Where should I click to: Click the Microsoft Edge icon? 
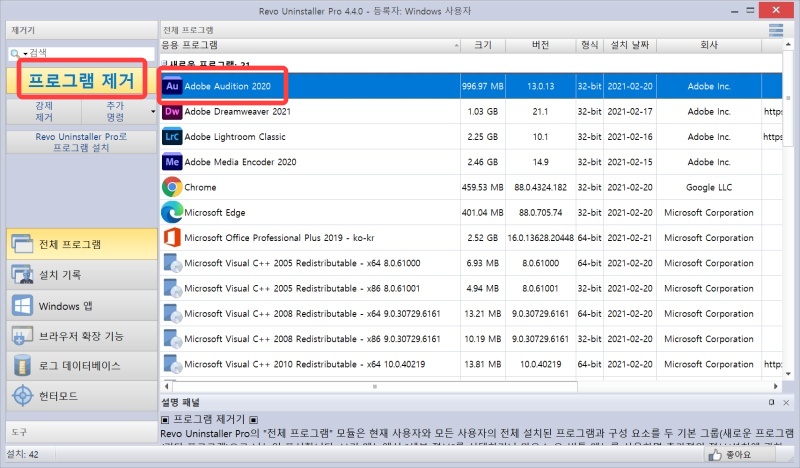tap(172, 212)
